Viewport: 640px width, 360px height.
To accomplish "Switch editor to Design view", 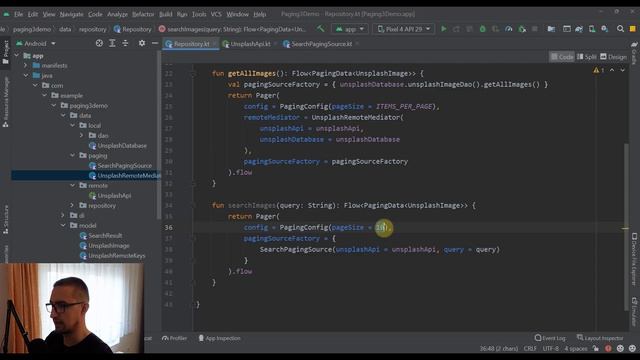I will point(613,57).
